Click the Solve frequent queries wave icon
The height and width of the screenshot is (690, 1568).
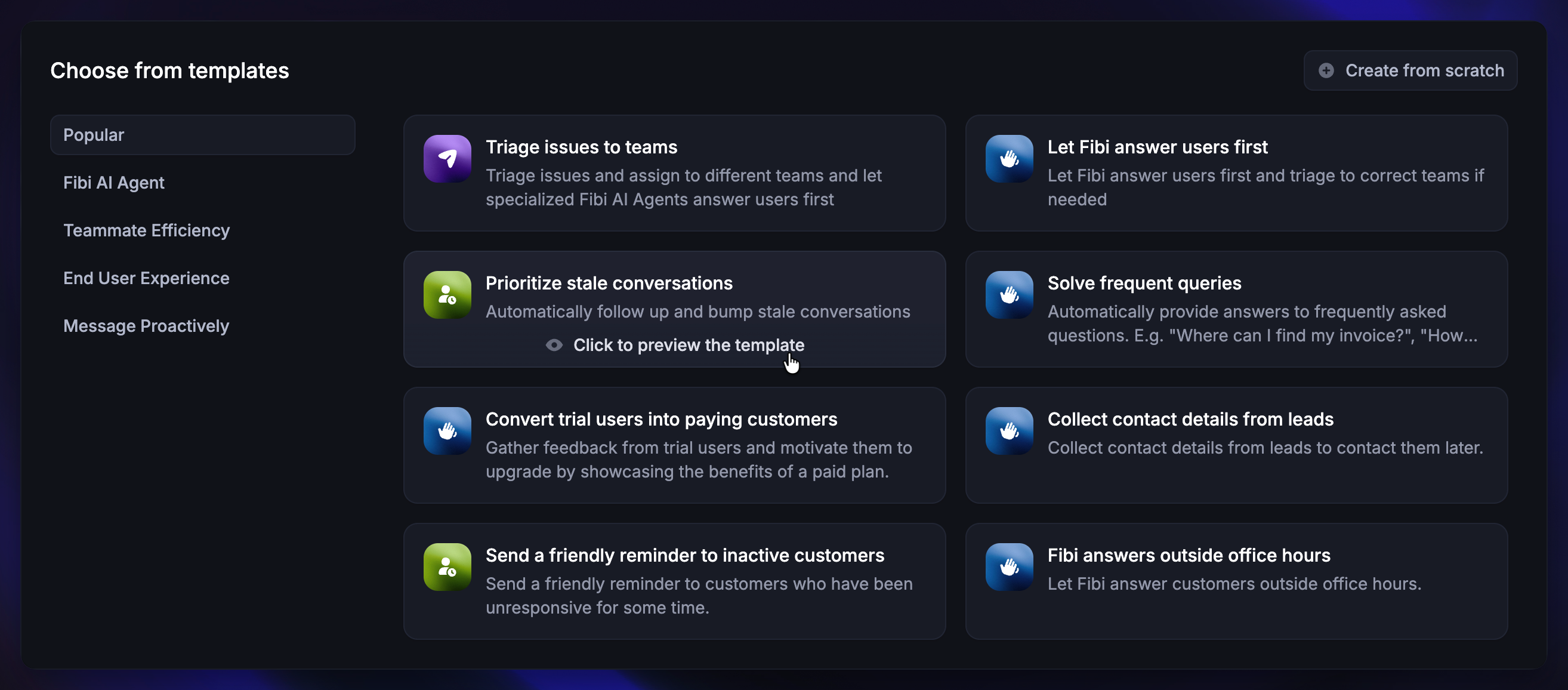coord(1008,295)
